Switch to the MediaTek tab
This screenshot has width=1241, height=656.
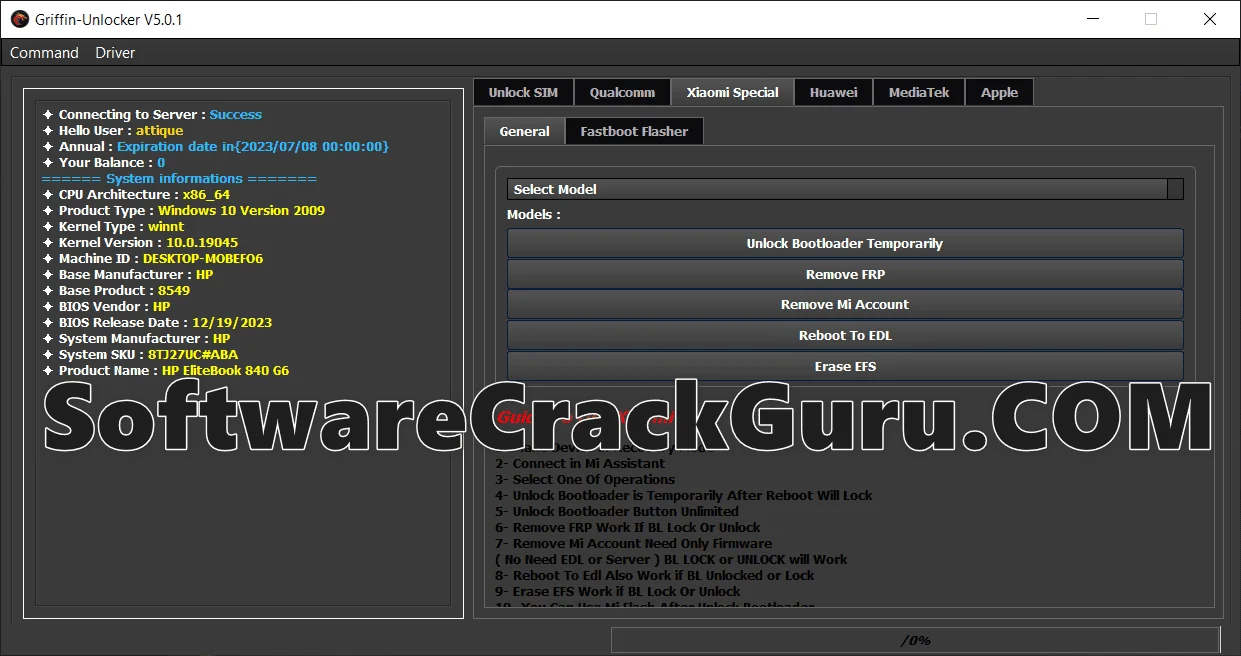pos(919,92)
